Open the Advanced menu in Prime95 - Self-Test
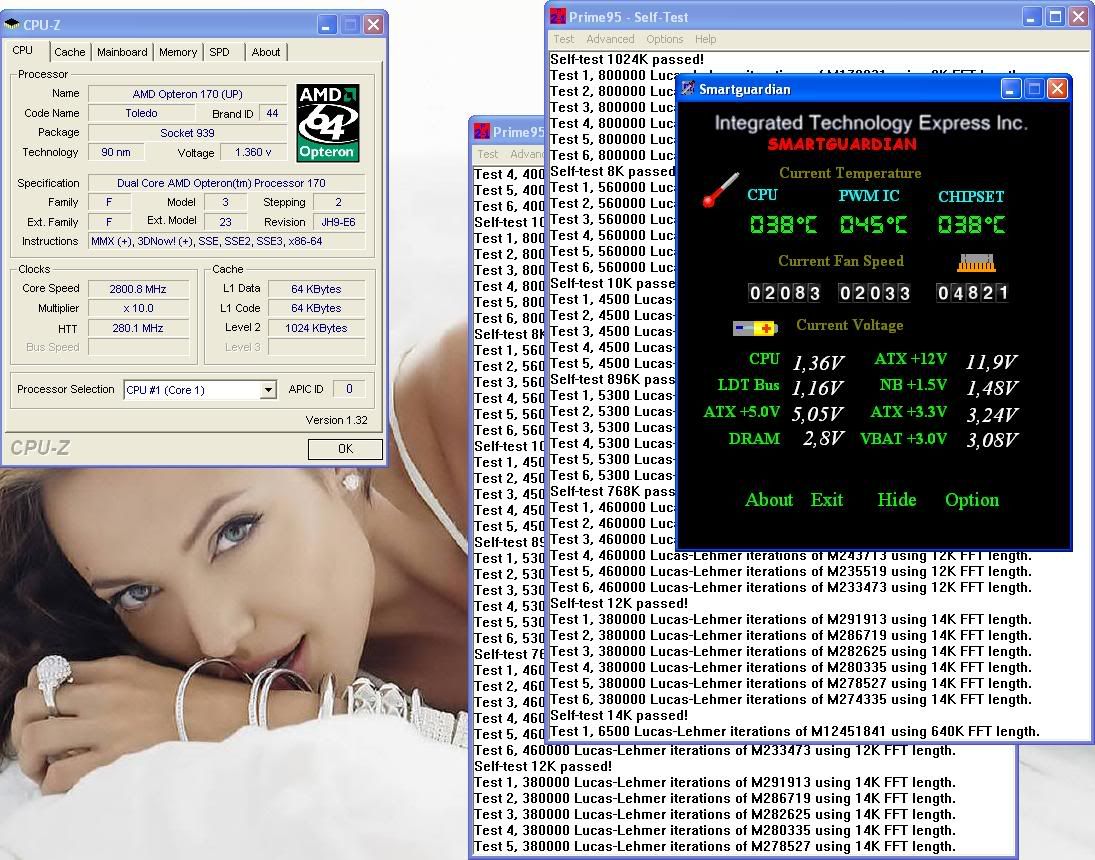Image resolution: width=1095 pixels, height=860 pixels. pyautogui.click(x=610, y=39)
